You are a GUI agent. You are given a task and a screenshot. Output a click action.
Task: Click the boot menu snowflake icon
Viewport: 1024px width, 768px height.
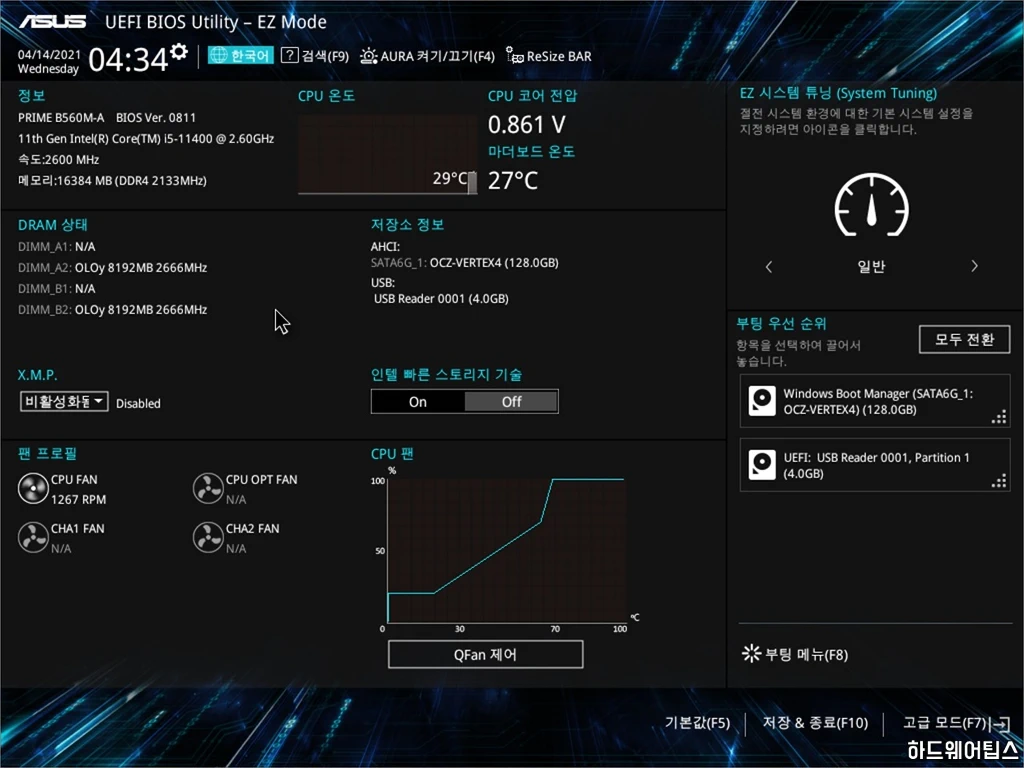point(751,653)
